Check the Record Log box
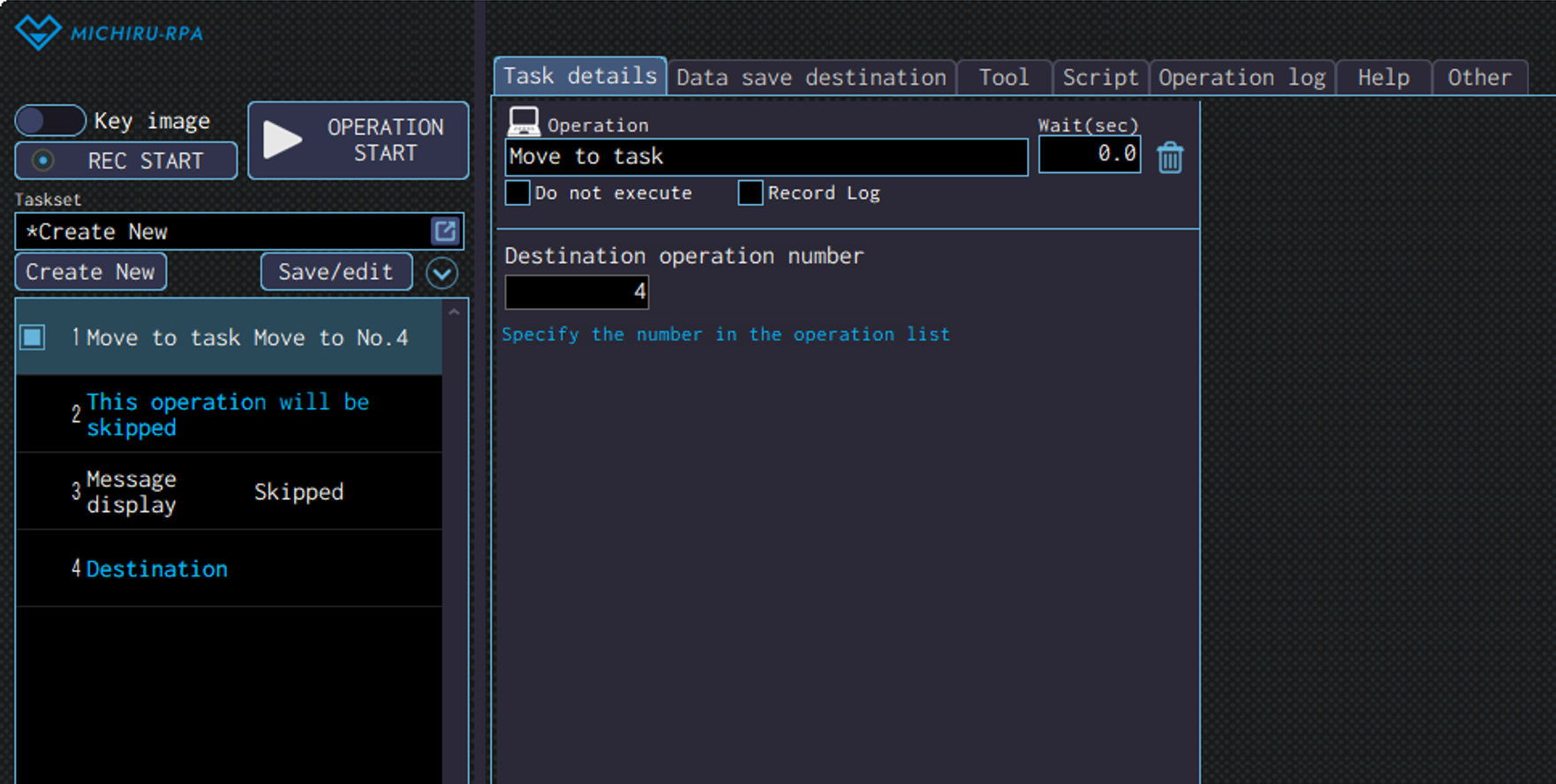The height and width of the screenshot is (784, 1556). click(750, 192)
